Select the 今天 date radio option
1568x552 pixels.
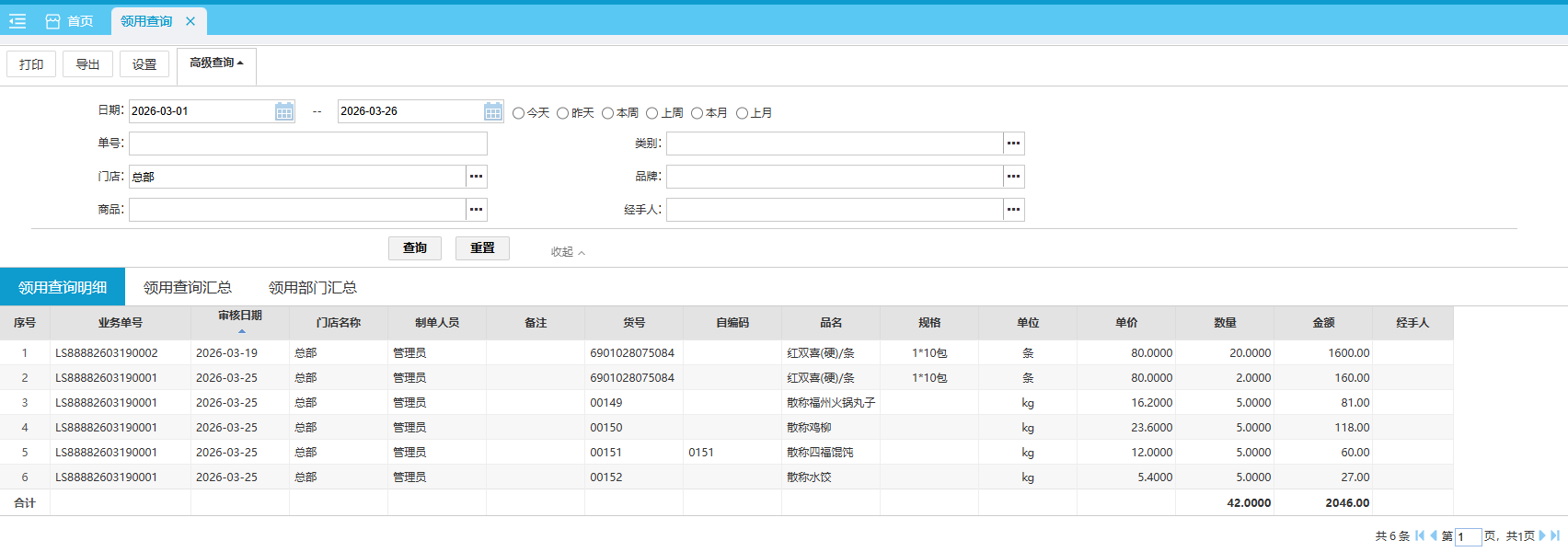[x=519, y=113]
